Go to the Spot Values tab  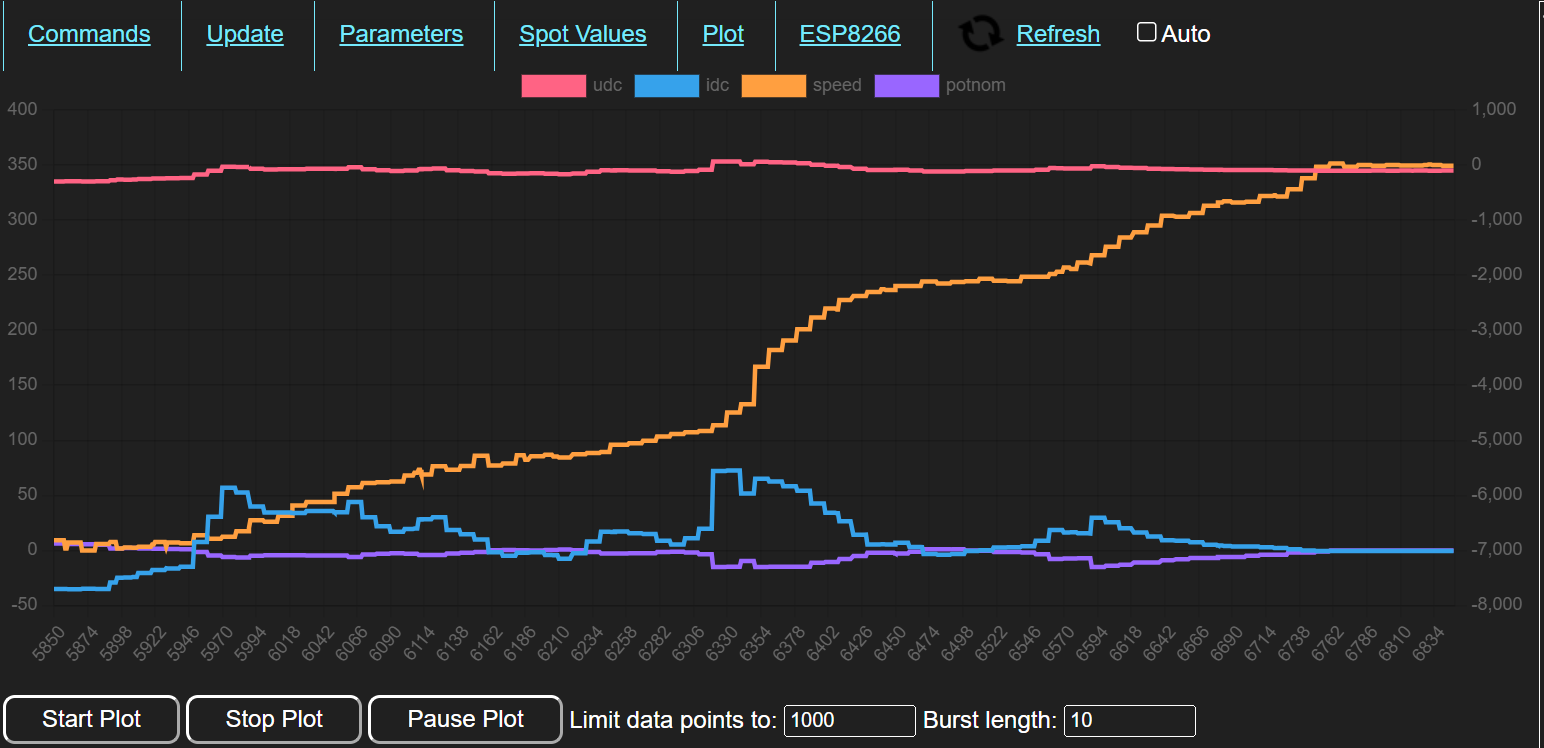[583, 34]
